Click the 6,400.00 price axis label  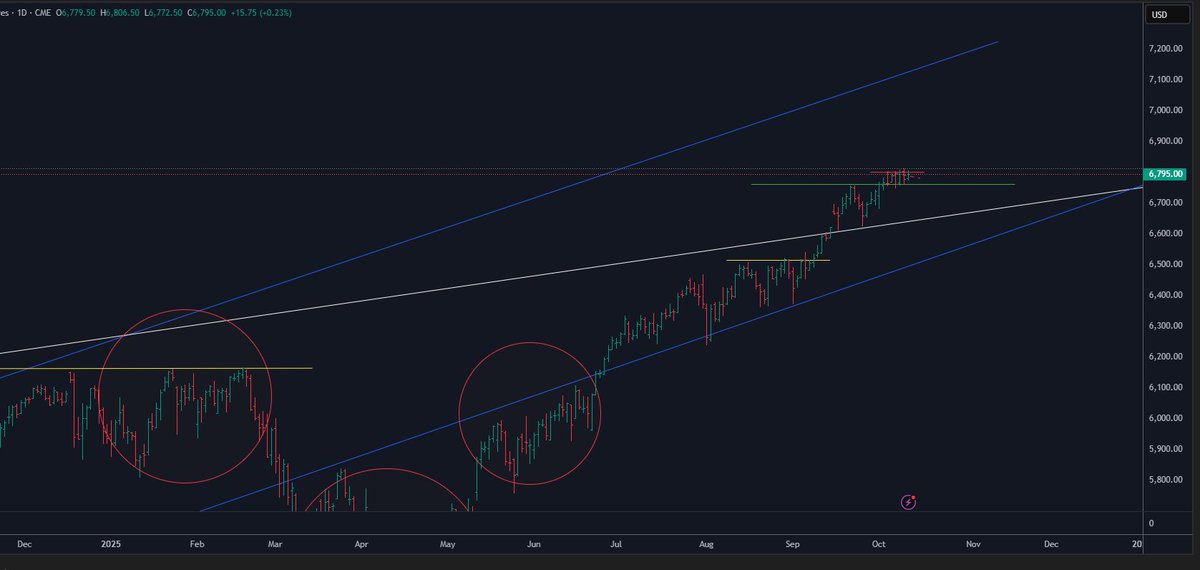pyautogui.click(x=1166, y=295)
